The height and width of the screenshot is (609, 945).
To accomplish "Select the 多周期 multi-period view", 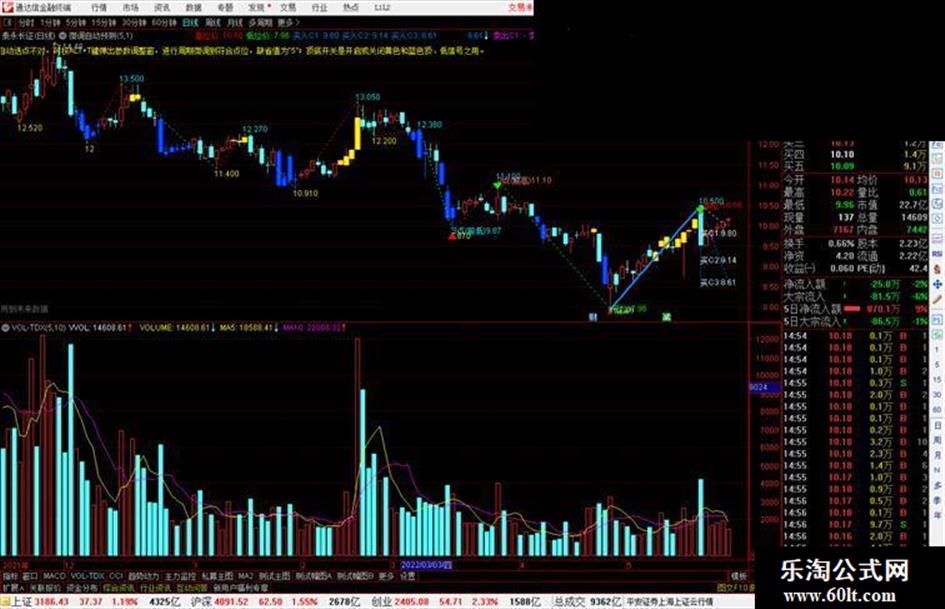I will [260, 23].
